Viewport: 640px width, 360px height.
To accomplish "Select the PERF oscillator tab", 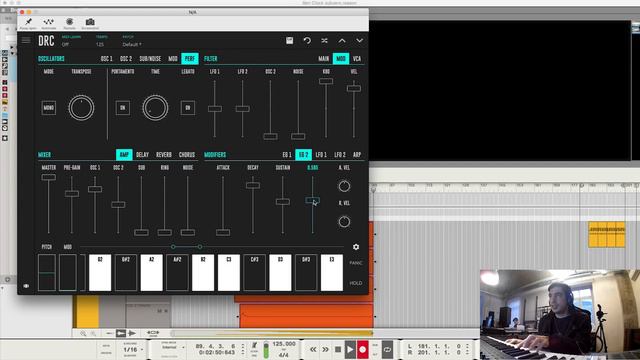I will (190, 59).
